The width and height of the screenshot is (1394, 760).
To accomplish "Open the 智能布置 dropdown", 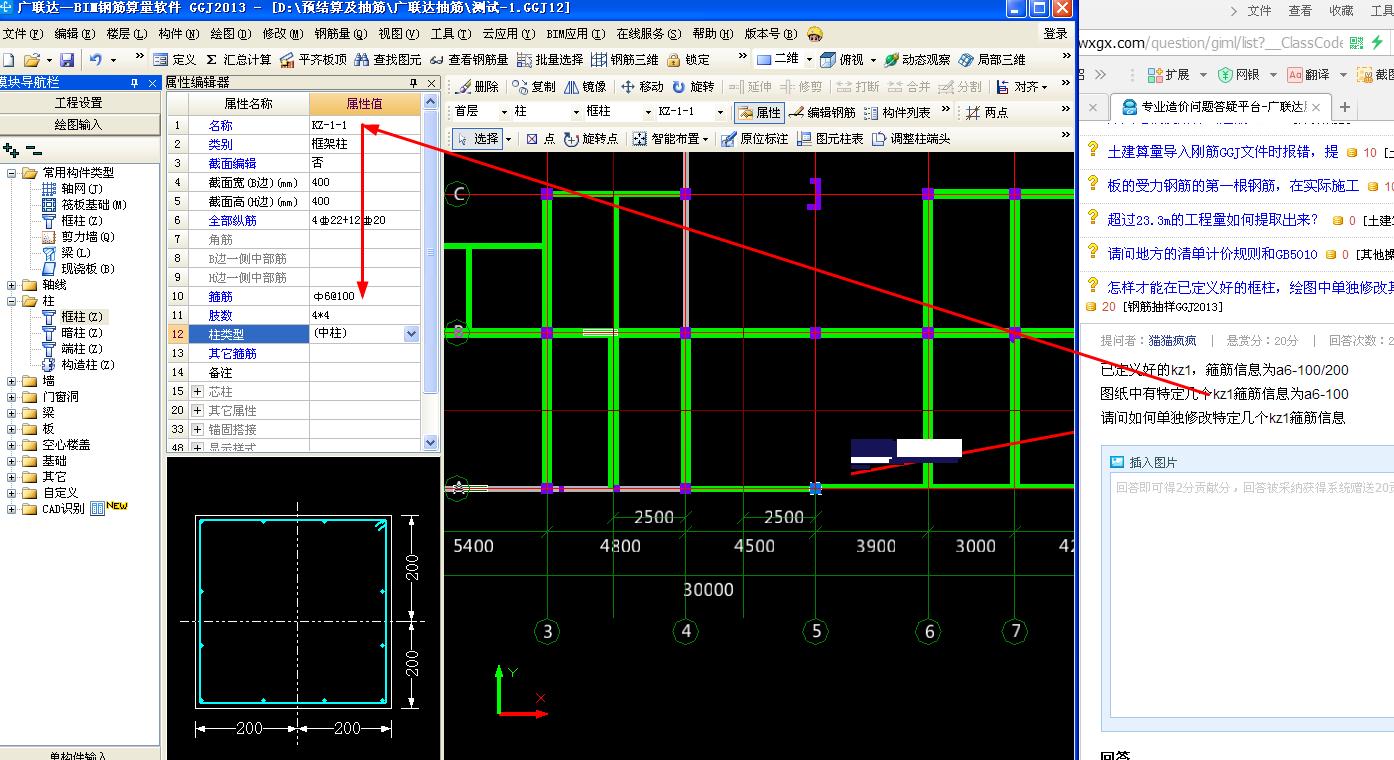I will (x=705, y=139).
